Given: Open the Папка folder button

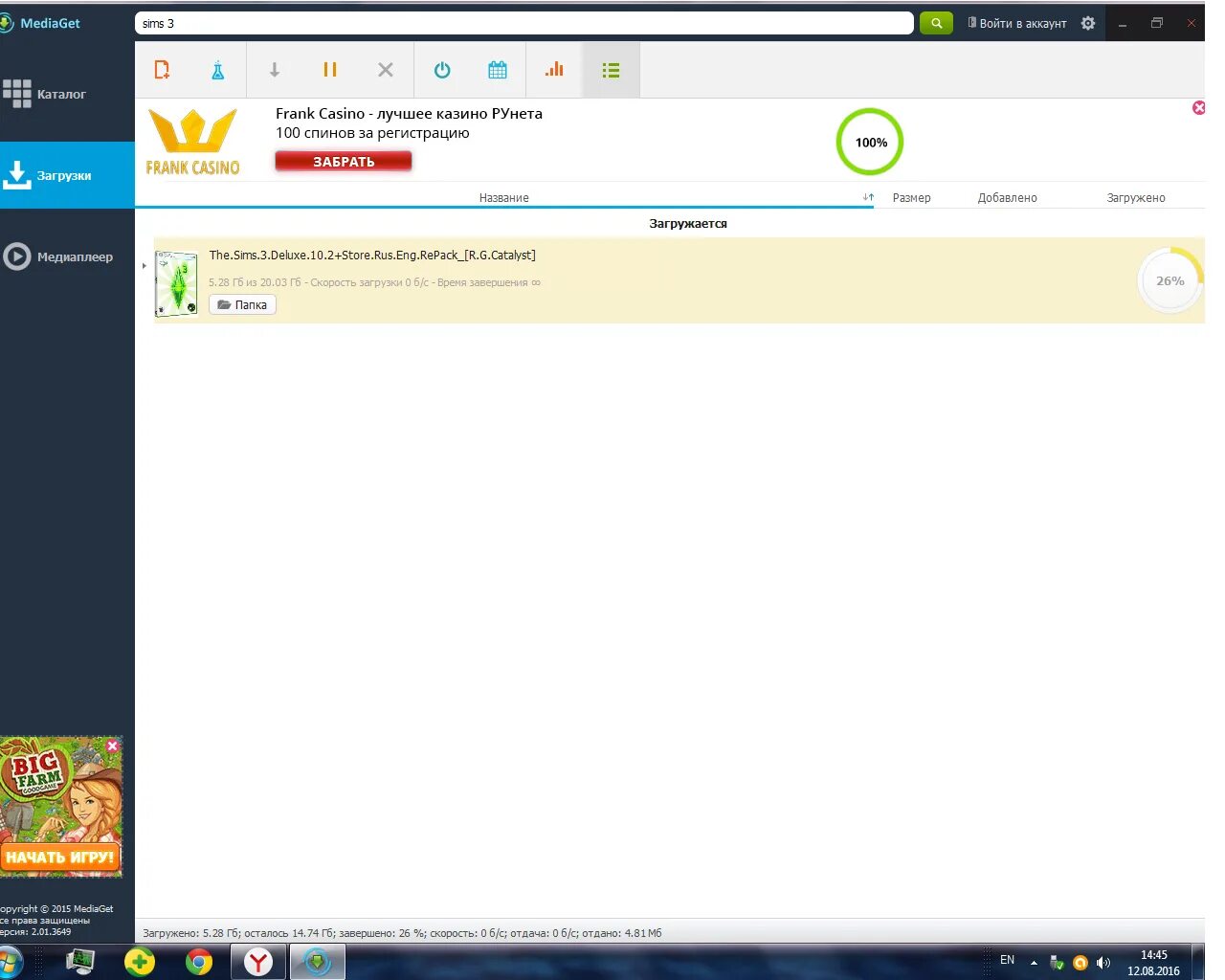Looking at the screenshot, I should click(242, 304).
